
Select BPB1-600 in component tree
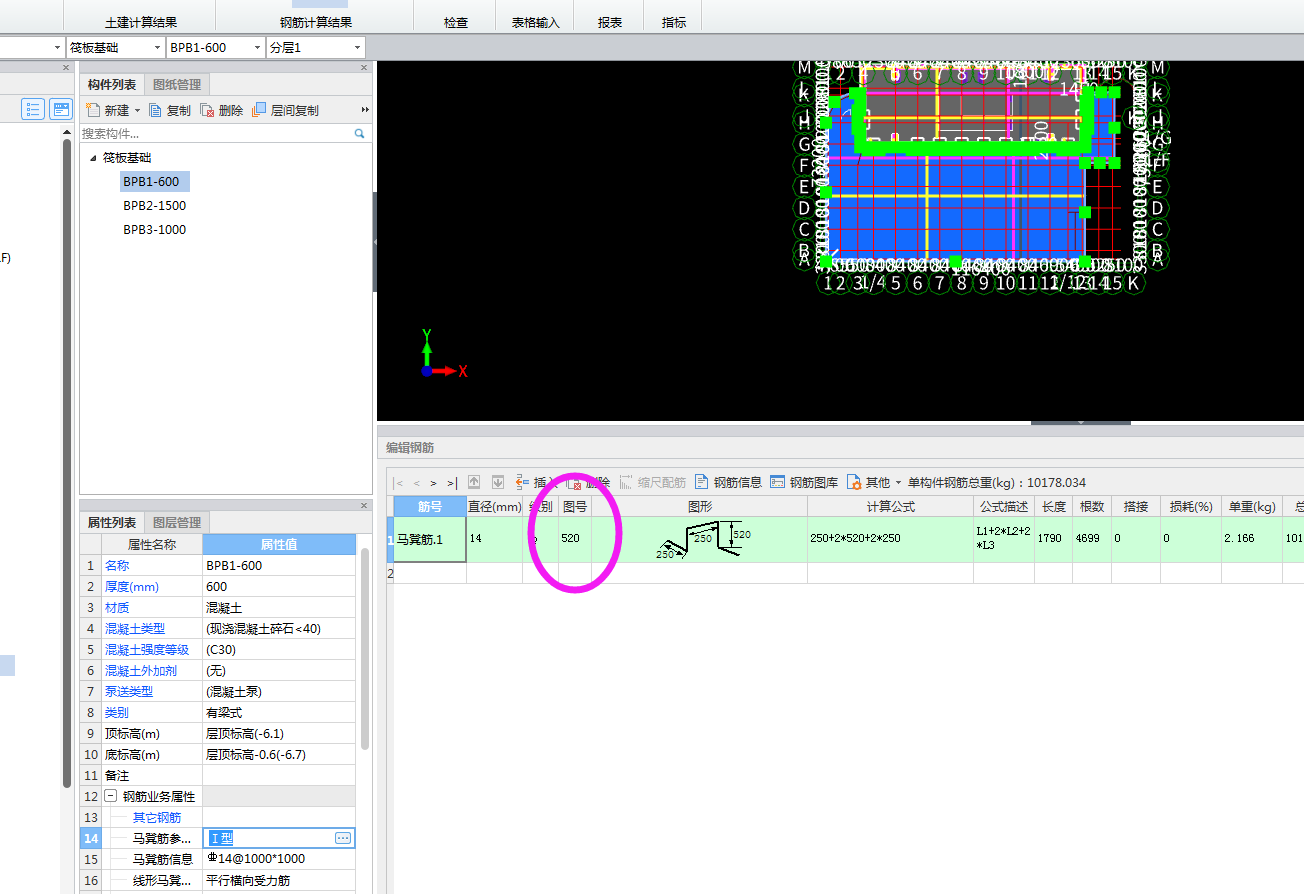coord(154,182)
